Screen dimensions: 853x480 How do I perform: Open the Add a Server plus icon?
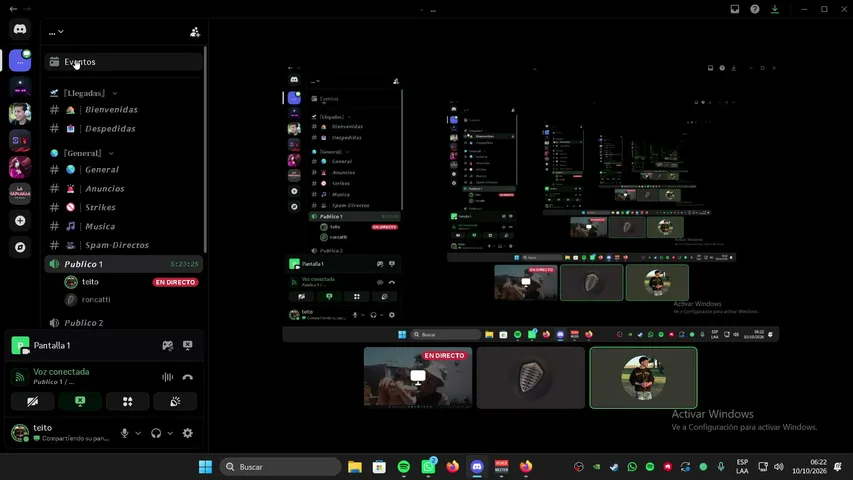[20, 220]
